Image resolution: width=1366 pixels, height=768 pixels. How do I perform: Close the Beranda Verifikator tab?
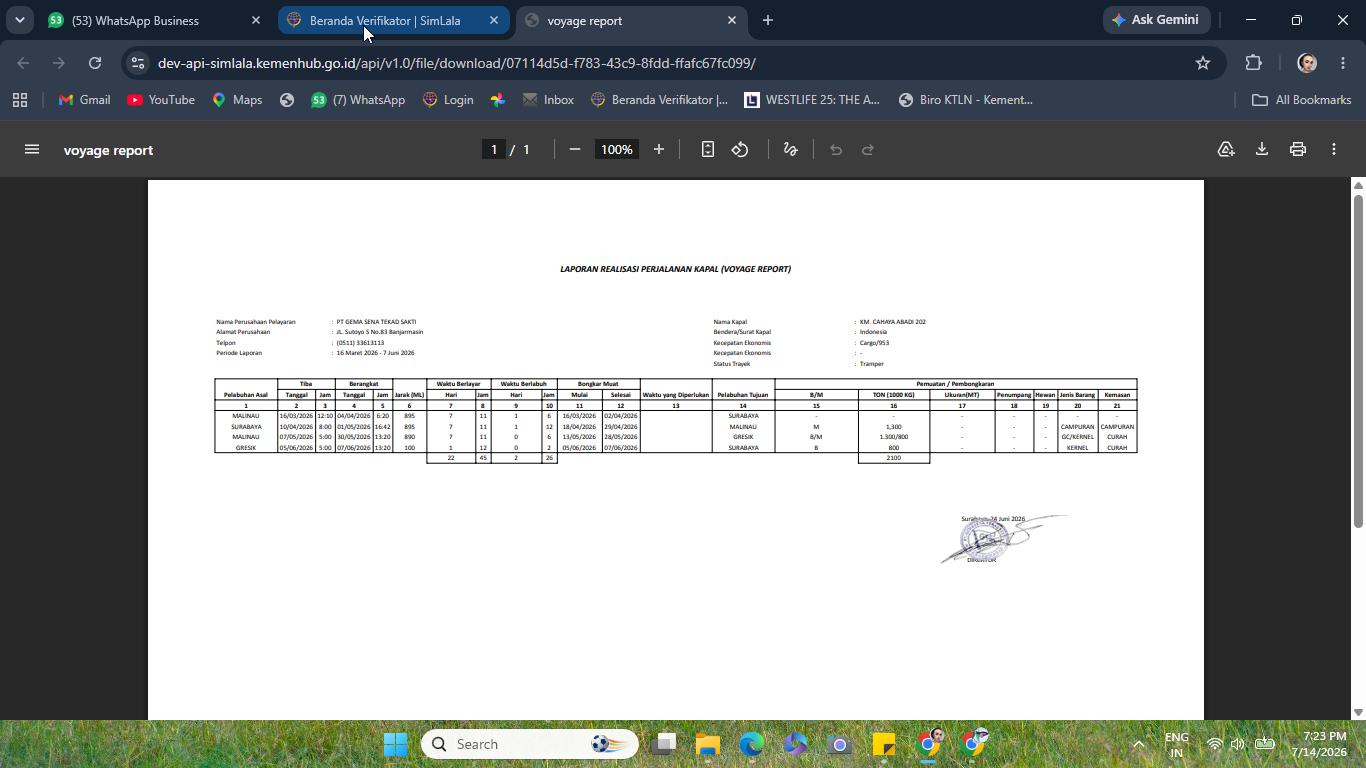(x=494, y=20)
